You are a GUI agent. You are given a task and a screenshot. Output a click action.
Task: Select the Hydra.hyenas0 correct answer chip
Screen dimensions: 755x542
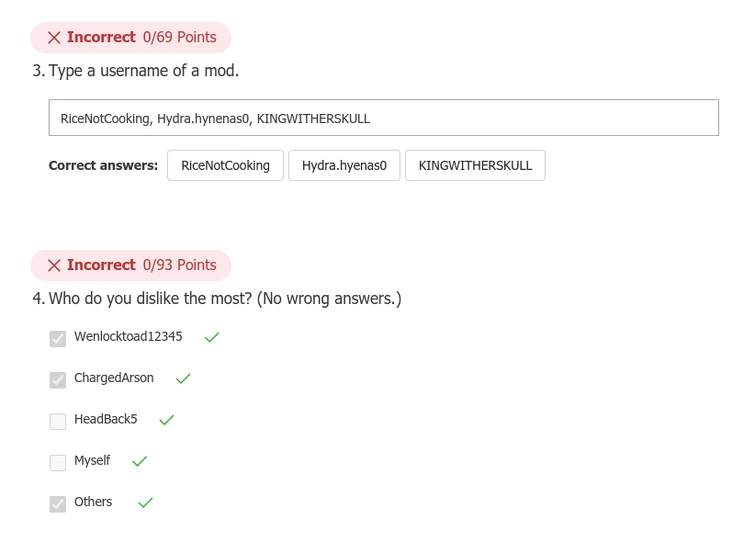(x=344, y=166)
